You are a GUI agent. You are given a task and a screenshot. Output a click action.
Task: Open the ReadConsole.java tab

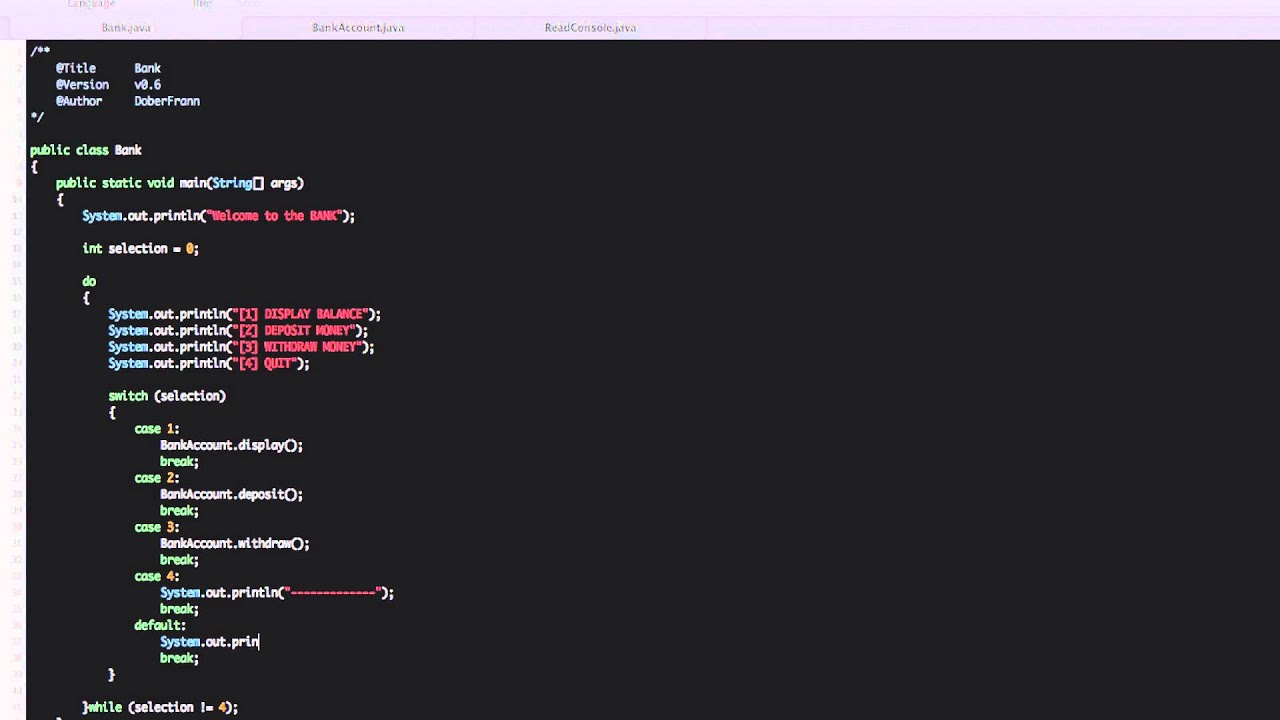click(590, 27)
